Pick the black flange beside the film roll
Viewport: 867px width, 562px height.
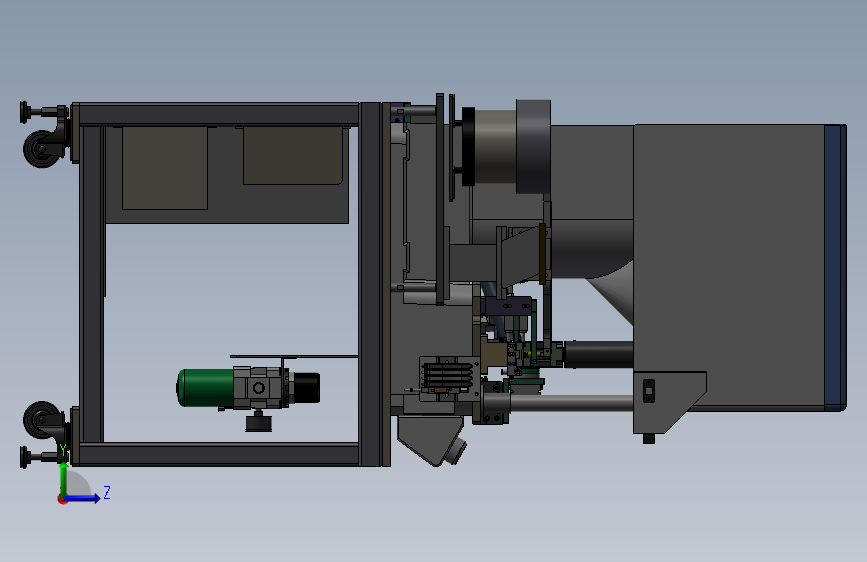tap(468, 147)
